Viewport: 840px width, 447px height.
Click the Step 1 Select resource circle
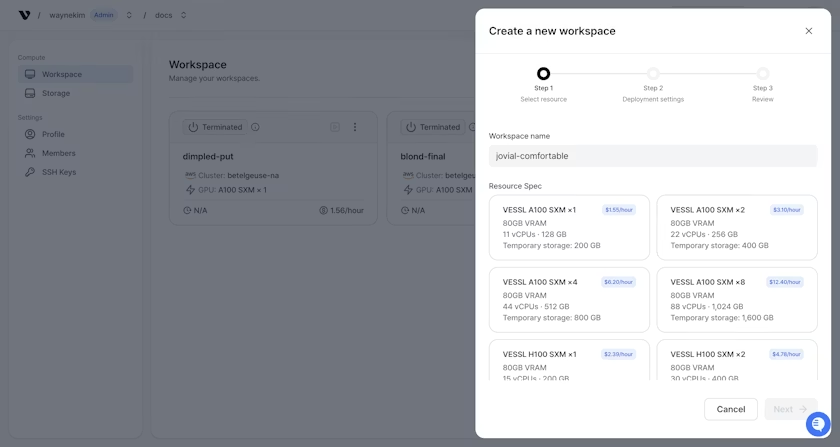coord(543,73)
